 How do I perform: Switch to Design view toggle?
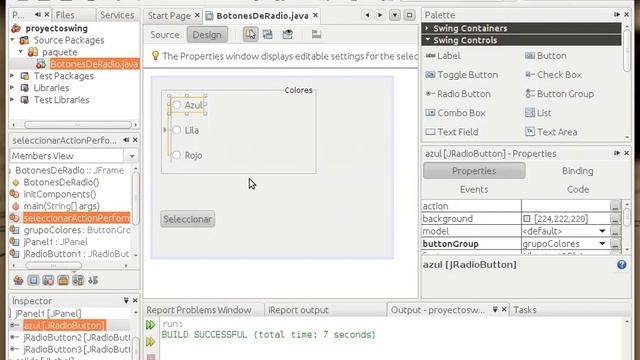[x=207, y=35]
